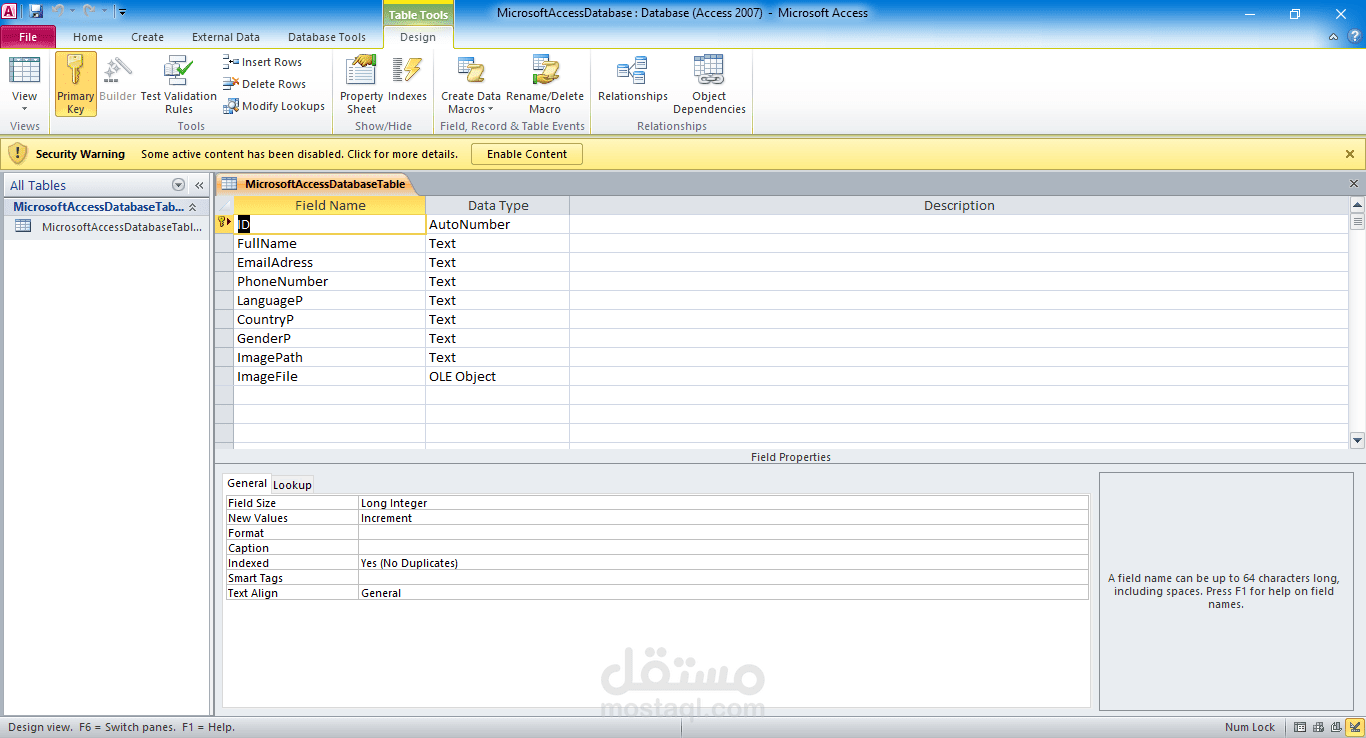Click the OLE Object data type cell

(x=497, y=377)
